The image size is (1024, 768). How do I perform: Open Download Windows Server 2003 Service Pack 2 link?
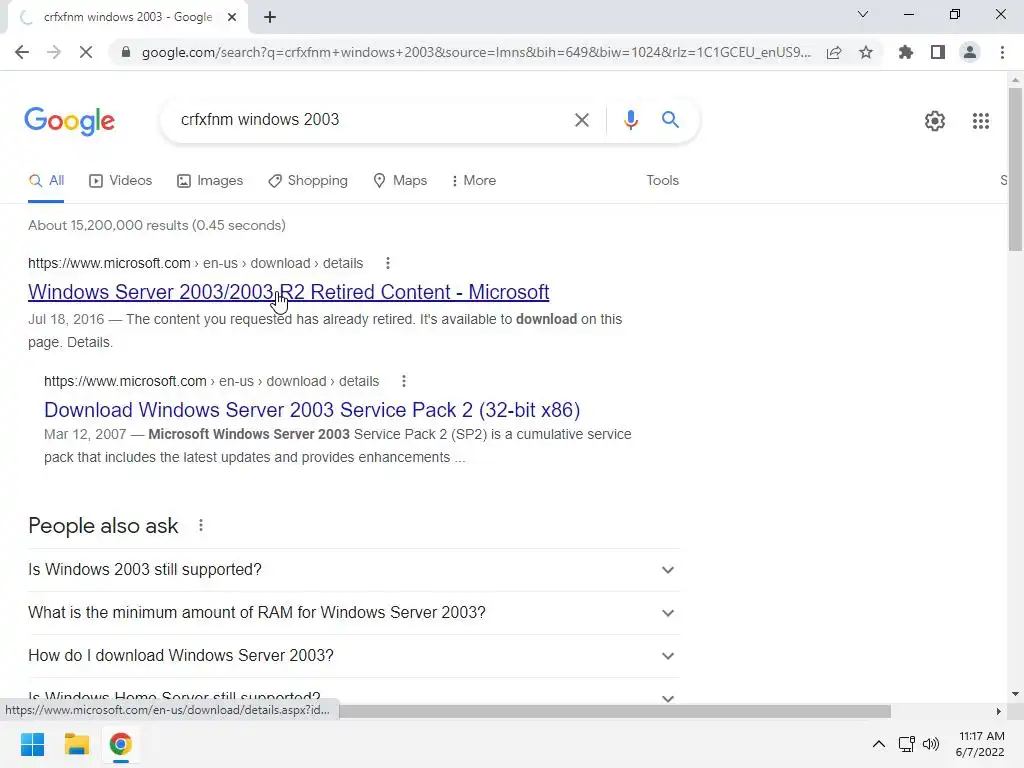pos(312,409)
